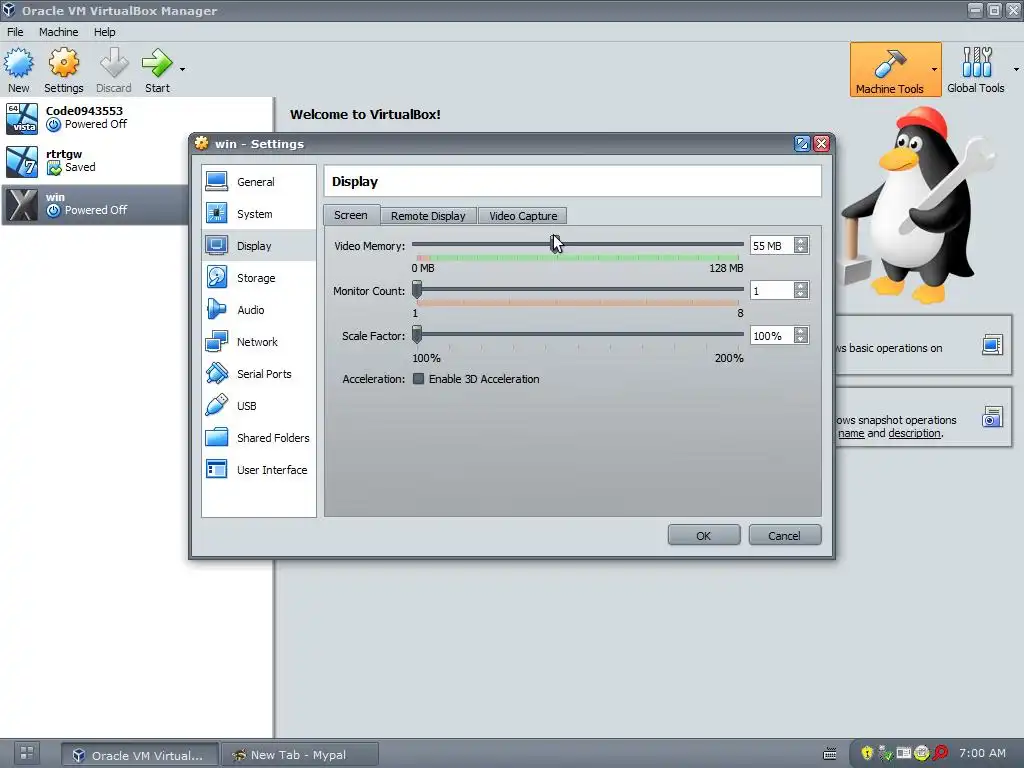Open General settings category

(x=259, y=182)
